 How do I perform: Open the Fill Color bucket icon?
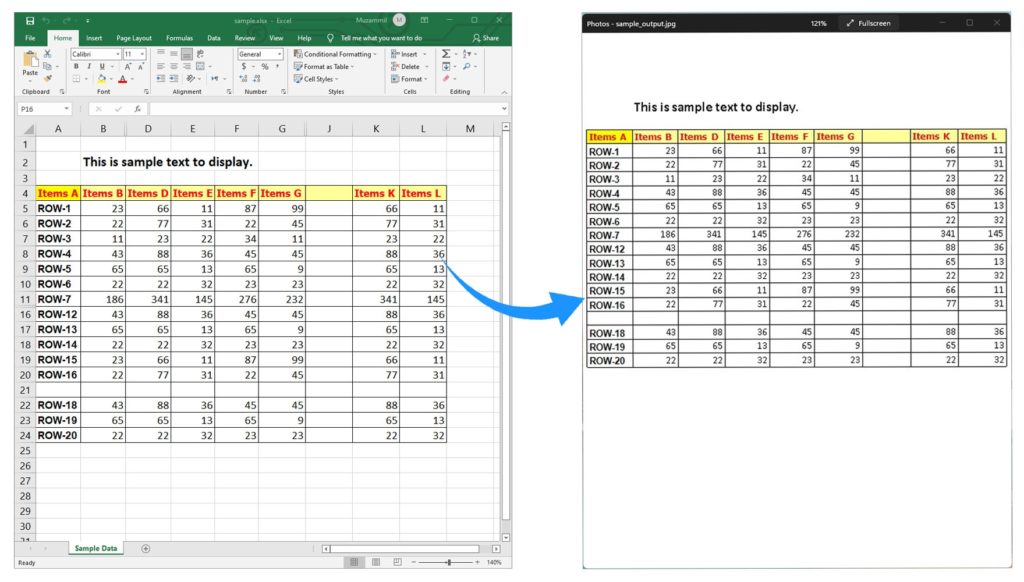pyautogui.click(x=100, y=79)
